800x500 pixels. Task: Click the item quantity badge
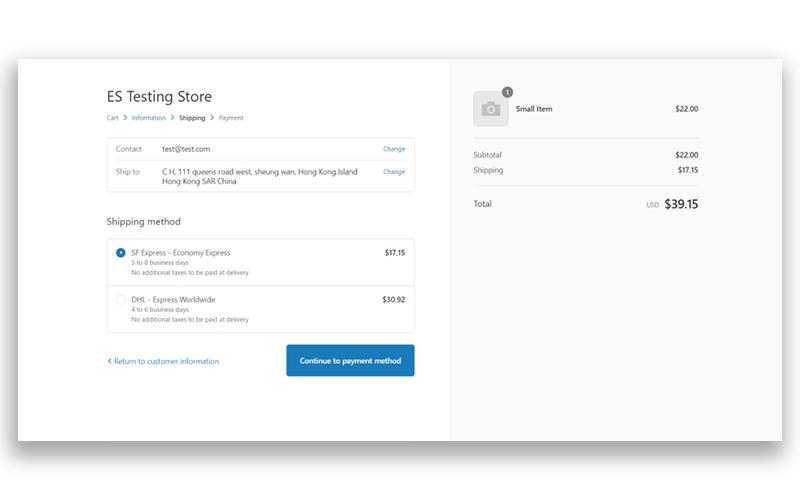[507, 92]
